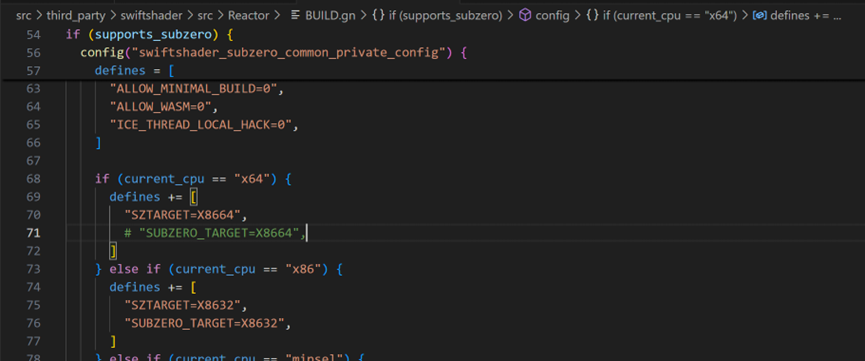Select 'if (current_cpu == "x64")' breadcrumb symbol
The image size is (865, 361).
tap(670, 16)
